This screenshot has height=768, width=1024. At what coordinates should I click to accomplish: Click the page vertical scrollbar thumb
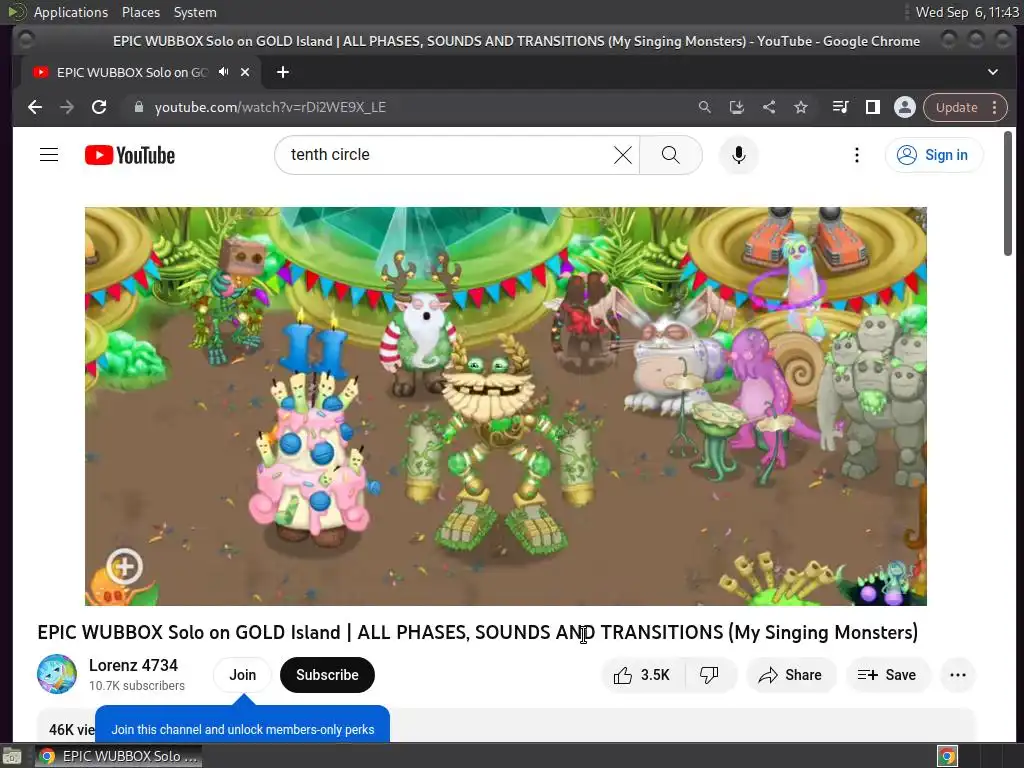[1008, 193]
